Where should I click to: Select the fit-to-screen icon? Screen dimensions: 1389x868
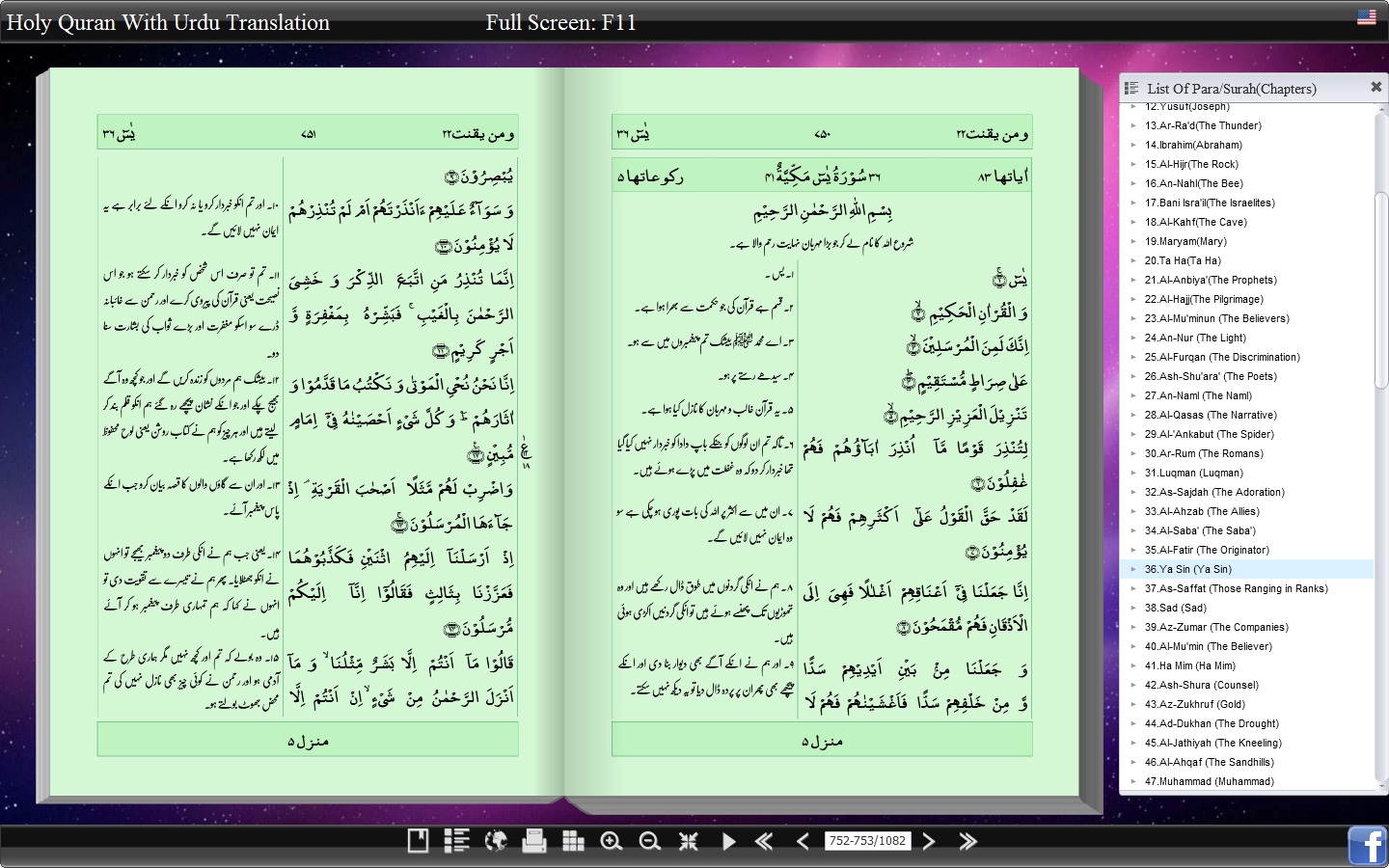(x=689, y=841)
